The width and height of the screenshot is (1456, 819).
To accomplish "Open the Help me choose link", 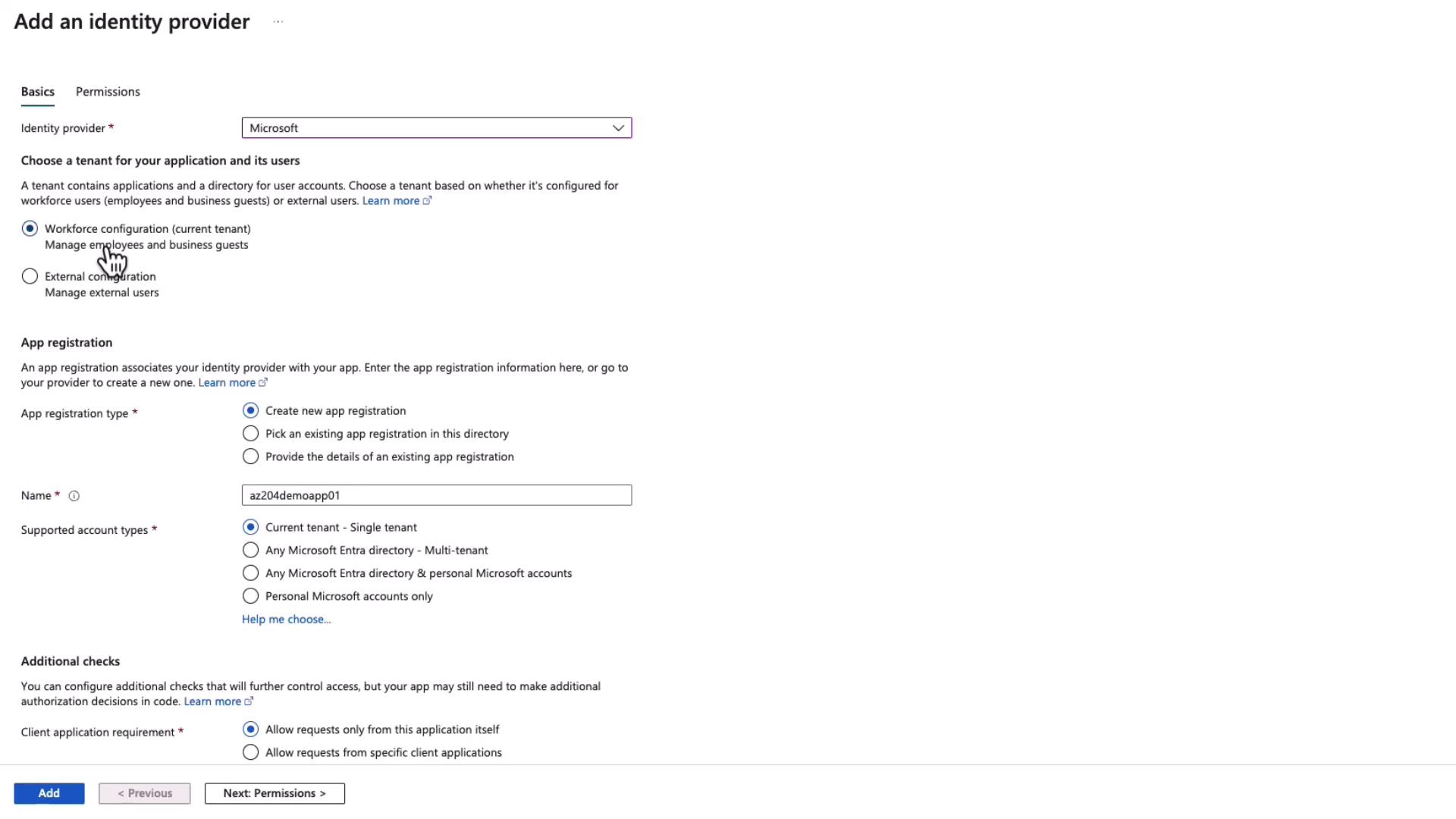I will [286, 620].
